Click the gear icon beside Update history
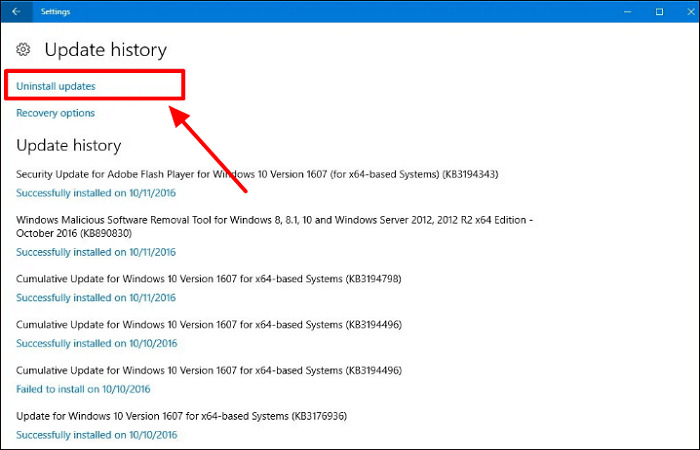The image size is (700, 450). click(23, 49)
